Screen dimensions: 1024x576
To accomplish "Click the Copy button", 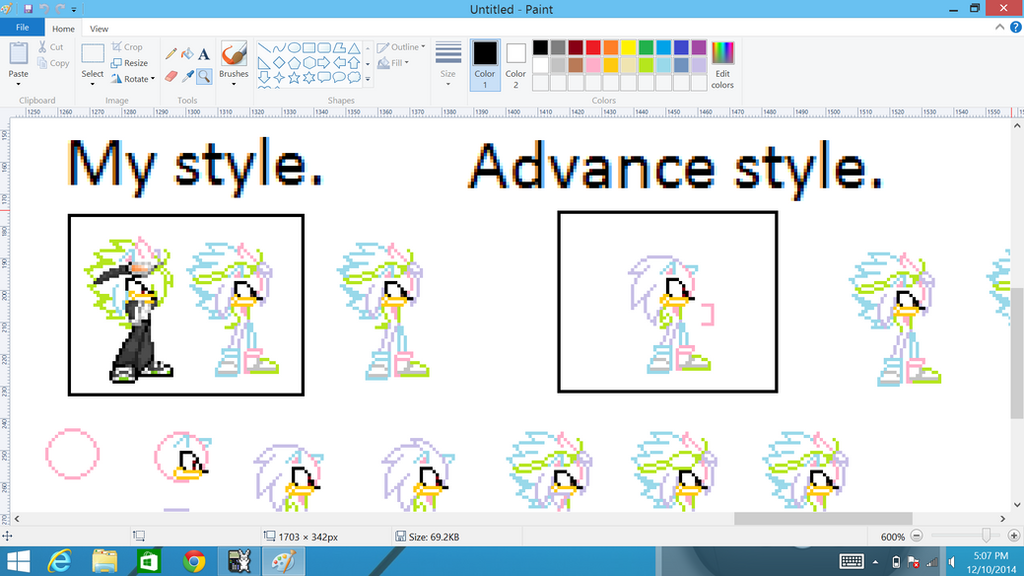I will point(53,63).
